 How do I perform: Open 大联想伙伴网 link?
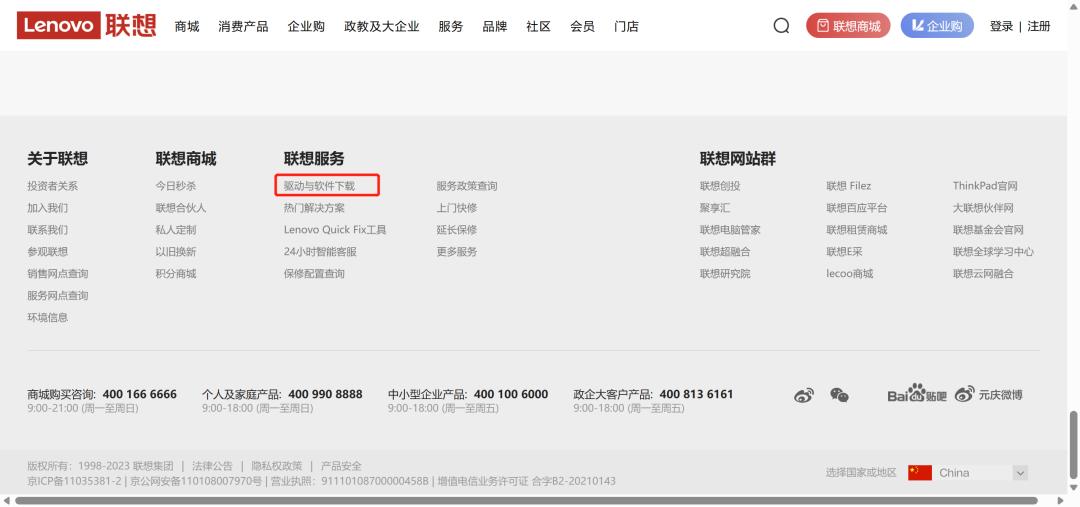(983, 208)
